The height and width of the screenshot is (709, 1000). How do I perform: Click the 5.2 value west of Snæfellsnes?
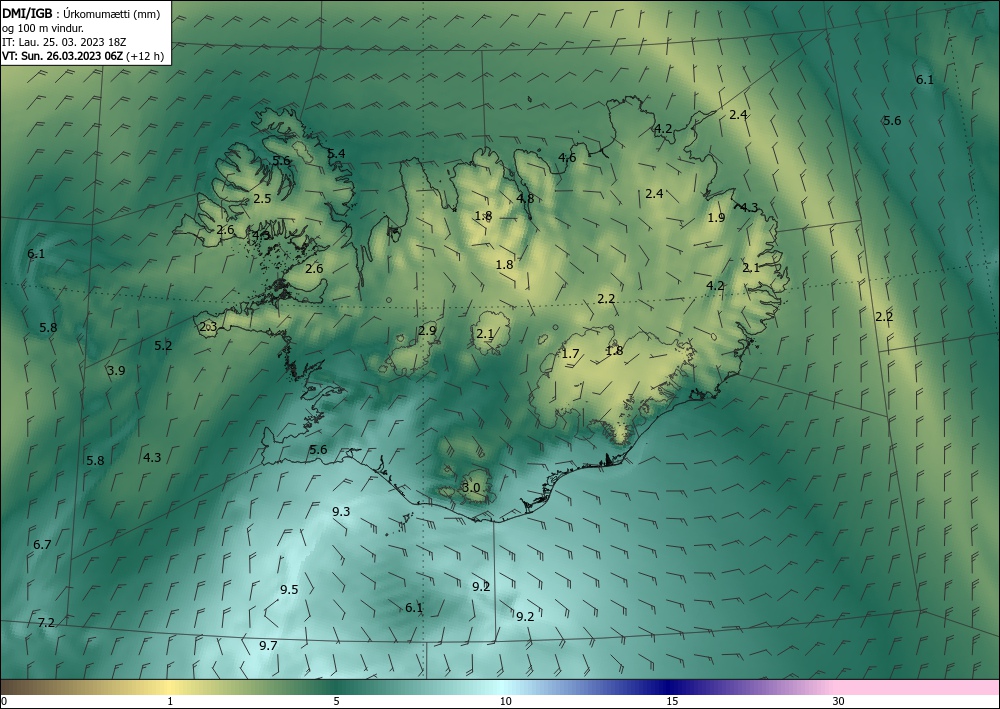pyautogui.click(x=163, y=346)
